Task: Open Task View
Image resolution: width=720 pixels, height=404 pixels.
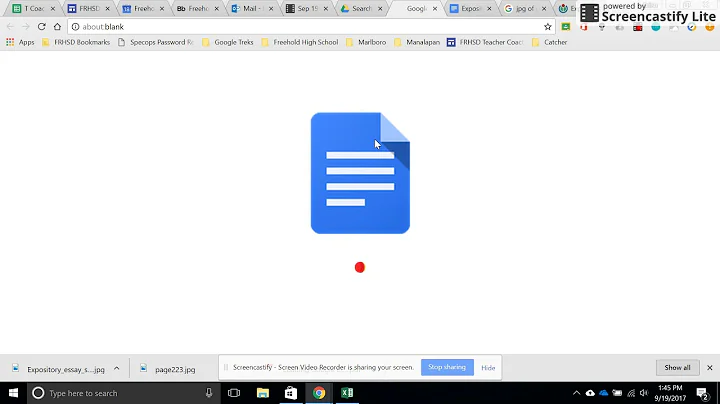Action: pyautogui.click(x=234, y=393)
